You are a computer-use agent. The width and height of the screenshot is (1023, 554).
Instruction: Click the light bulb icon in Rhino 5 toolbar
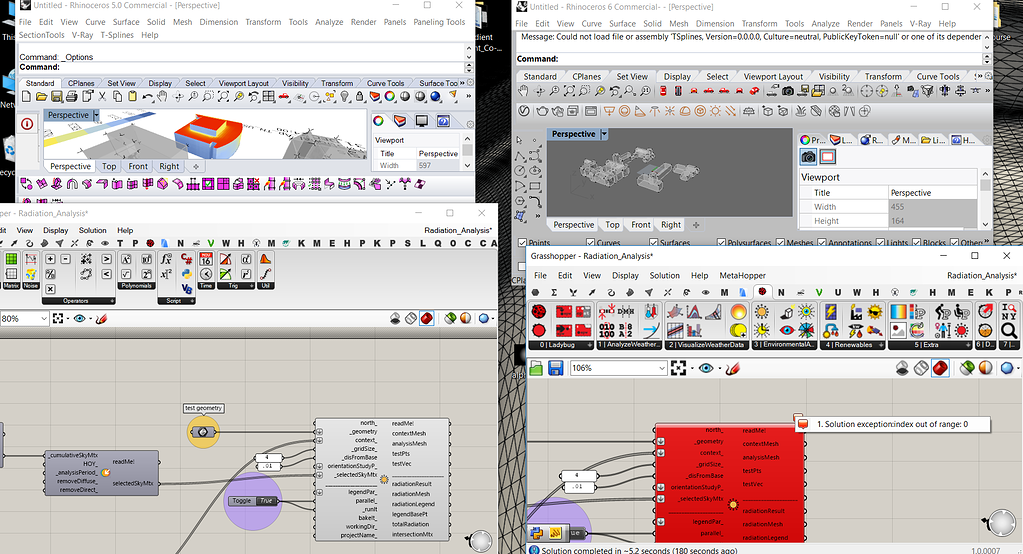344,97
